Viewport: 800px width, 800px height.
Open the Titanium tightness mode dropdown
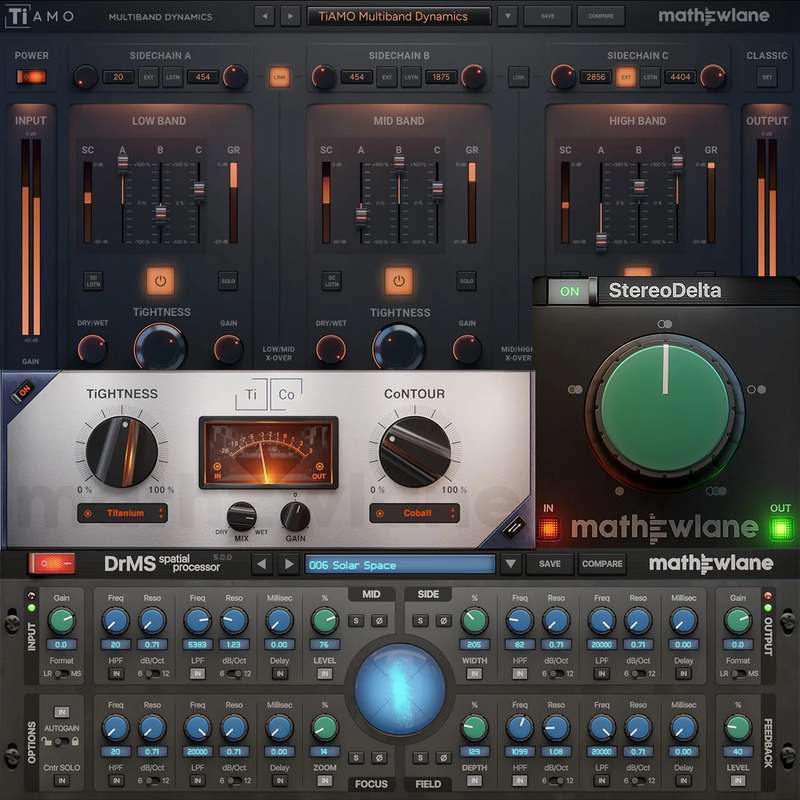(122, 513)
